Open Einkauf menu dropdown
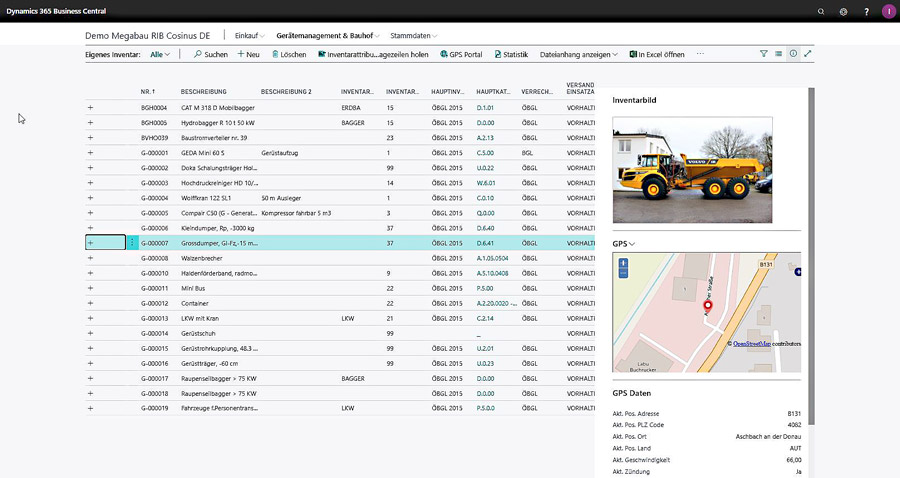 click(249, 36)
